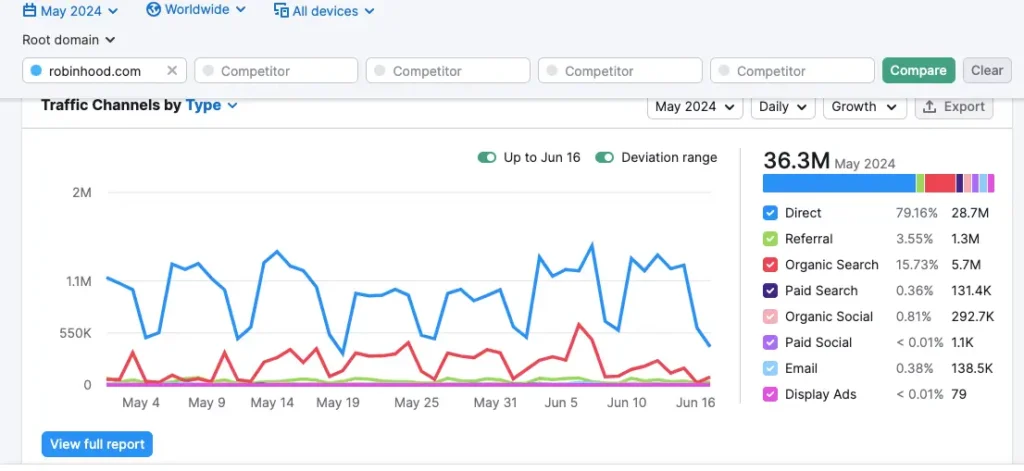
Task: Uncheck the Paid Search checkbox
Action: coord(771,291)
